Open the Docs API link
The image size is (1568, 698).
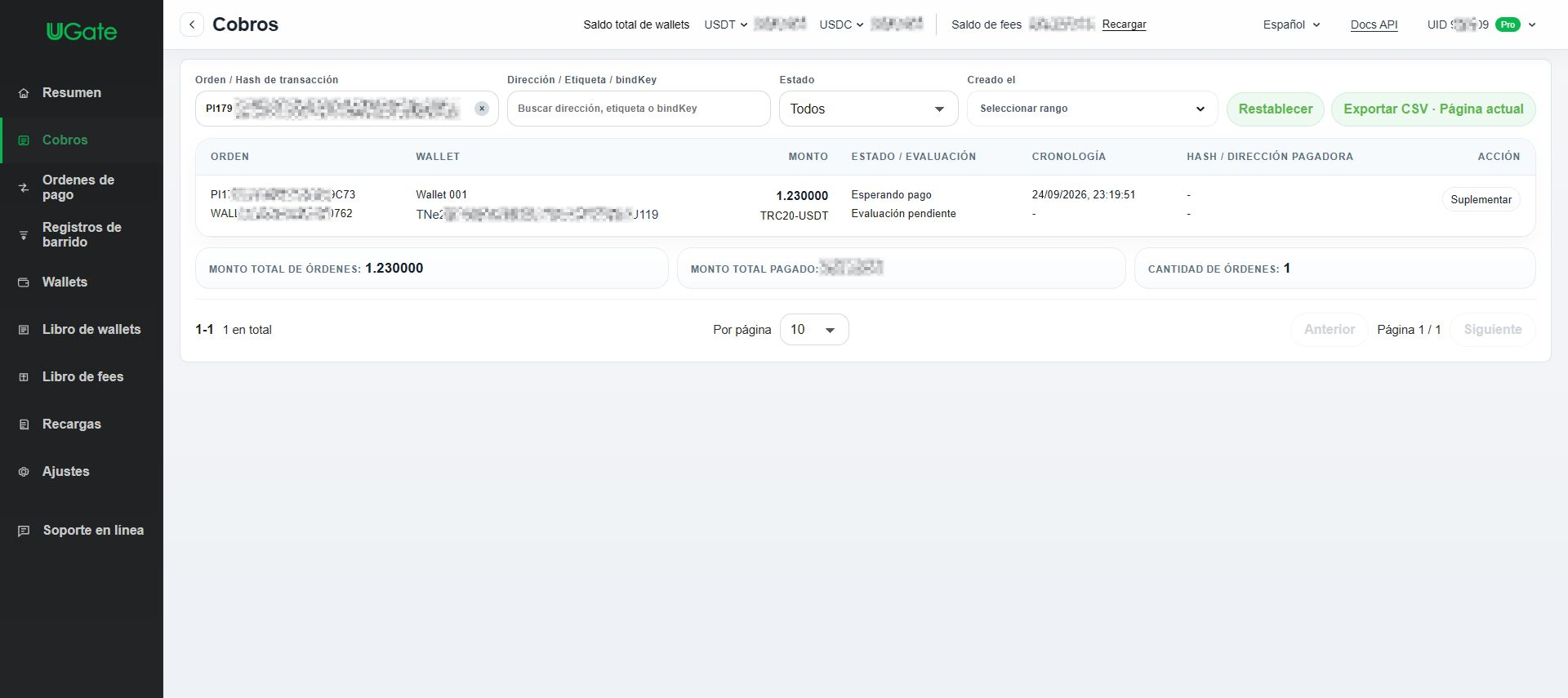pos(1374,24)
